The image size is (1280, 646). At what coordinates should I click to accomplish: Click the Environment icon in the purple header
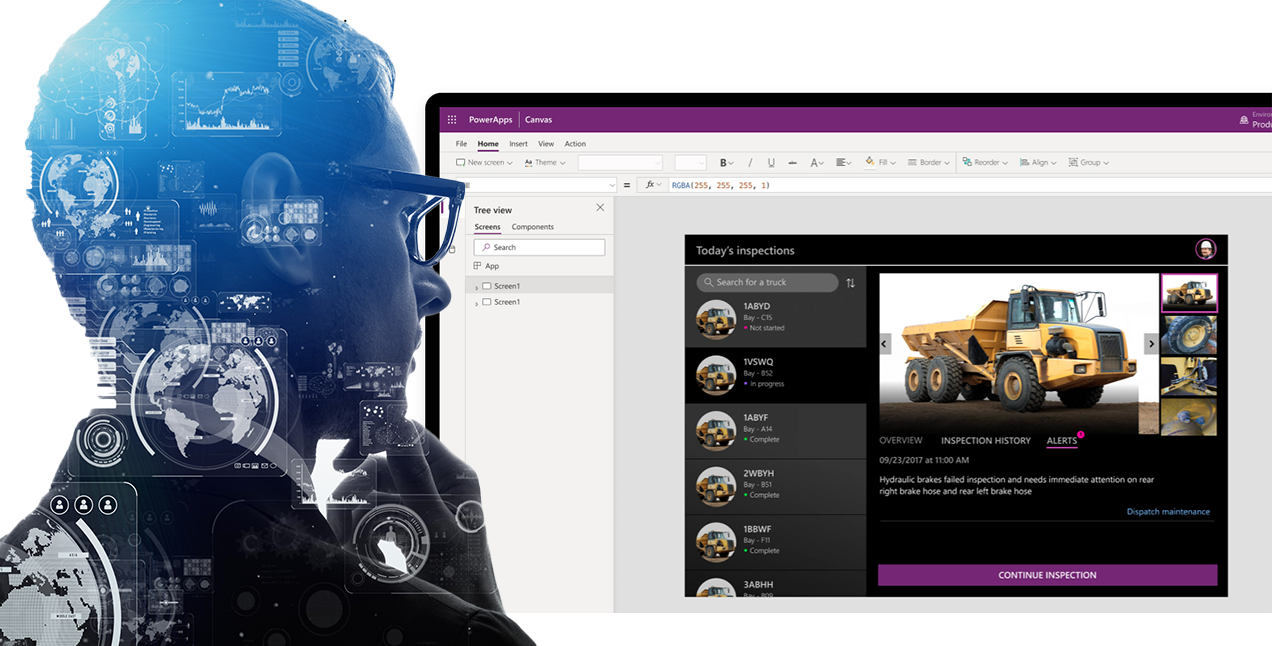(x=1244, y=120)
